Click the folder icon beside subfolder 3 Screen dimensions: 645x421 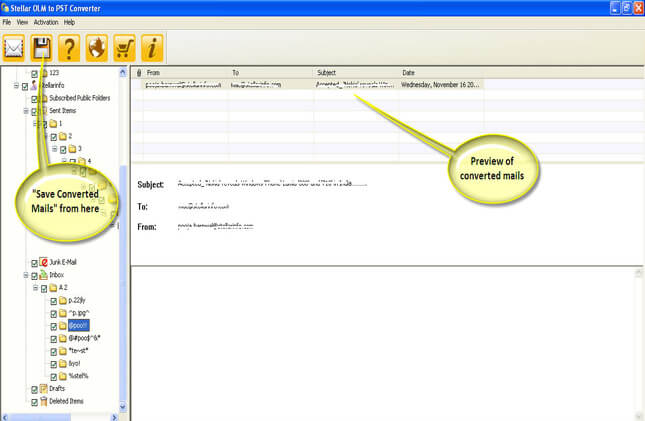coord(72,149)
